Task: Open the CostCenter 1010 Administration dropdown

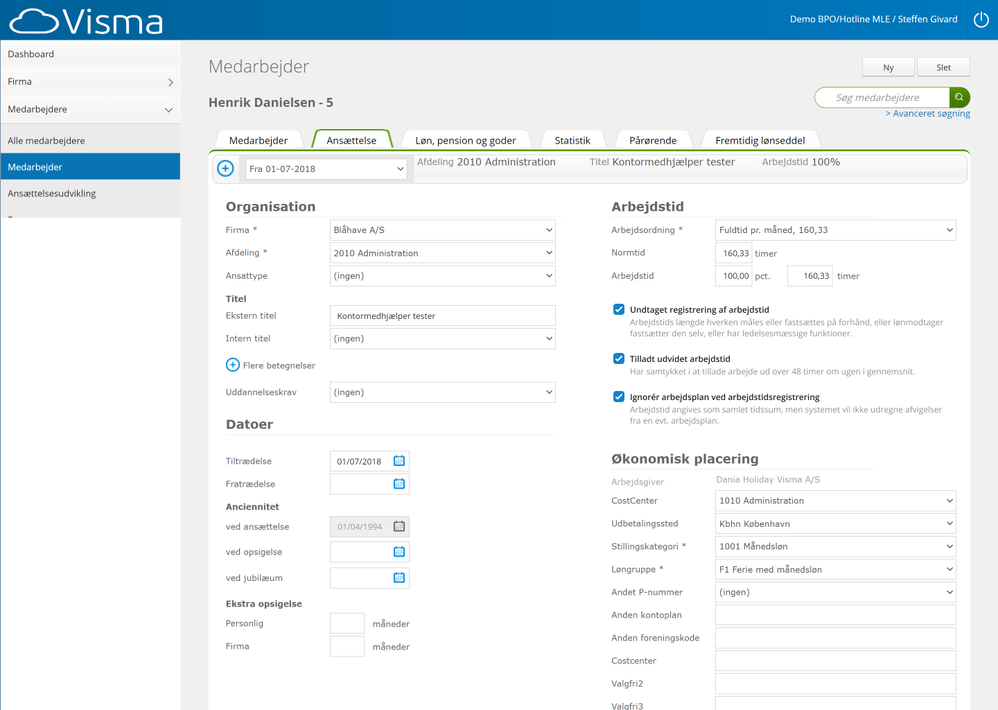Action: (836, 501)
